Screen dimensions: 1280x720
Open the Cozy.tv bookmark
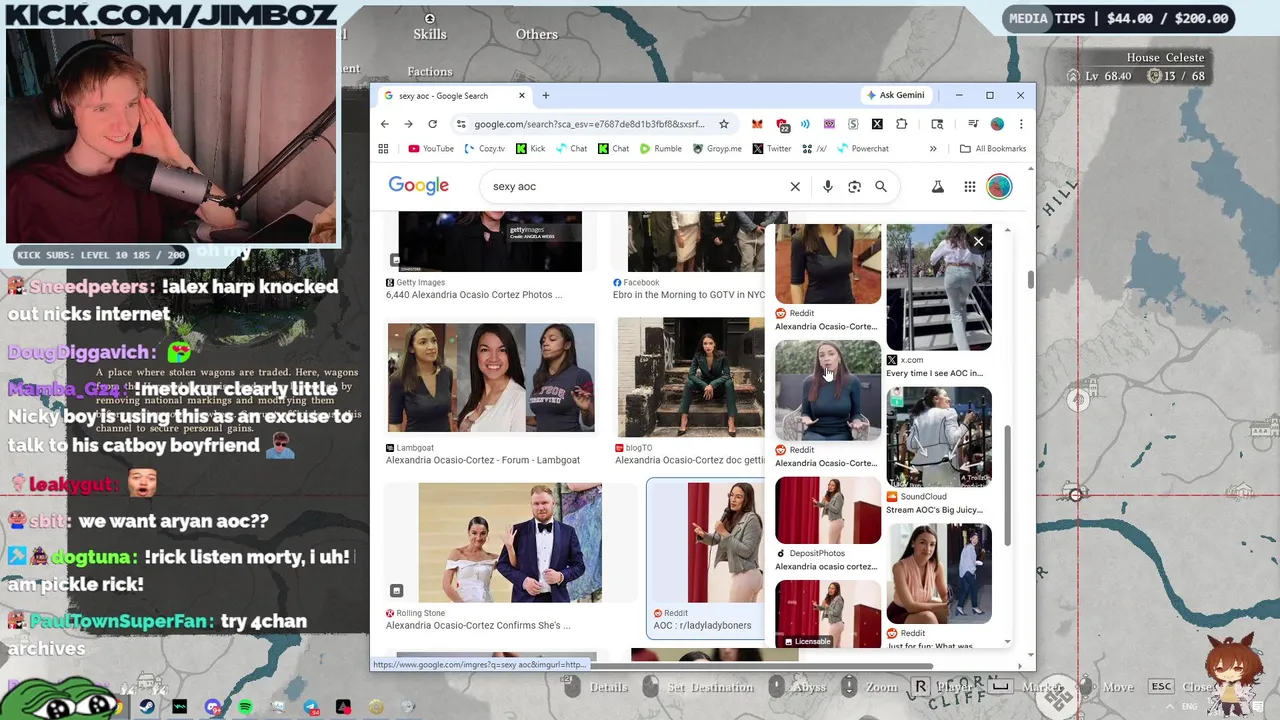click(x=485, y=149)
